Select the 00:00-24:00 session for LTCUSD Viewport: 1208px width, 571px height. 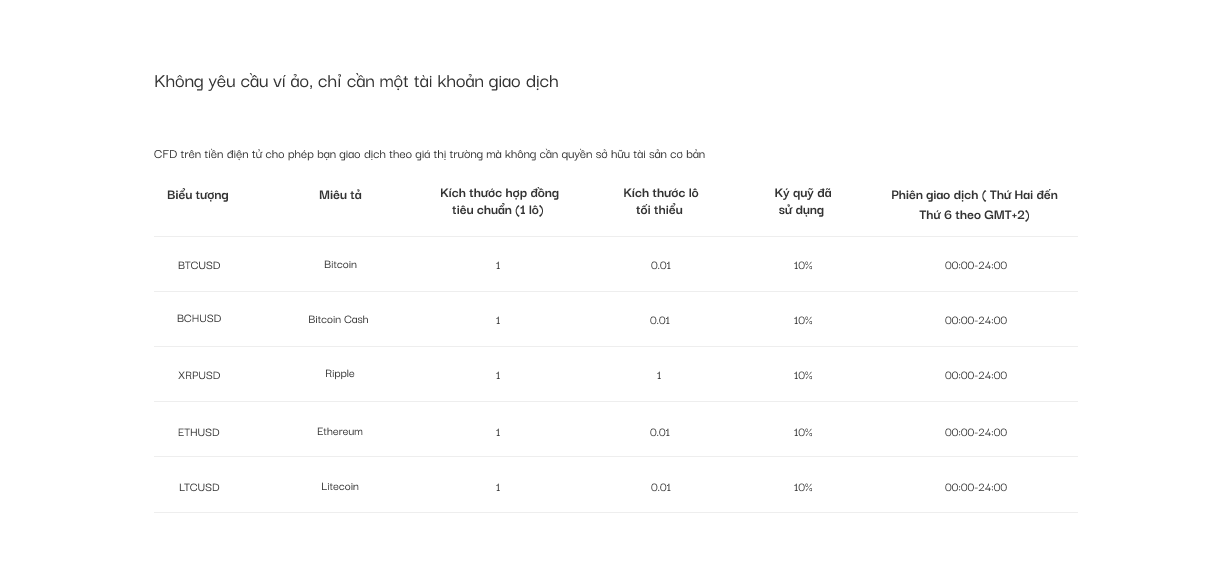(x=976, y=487)
